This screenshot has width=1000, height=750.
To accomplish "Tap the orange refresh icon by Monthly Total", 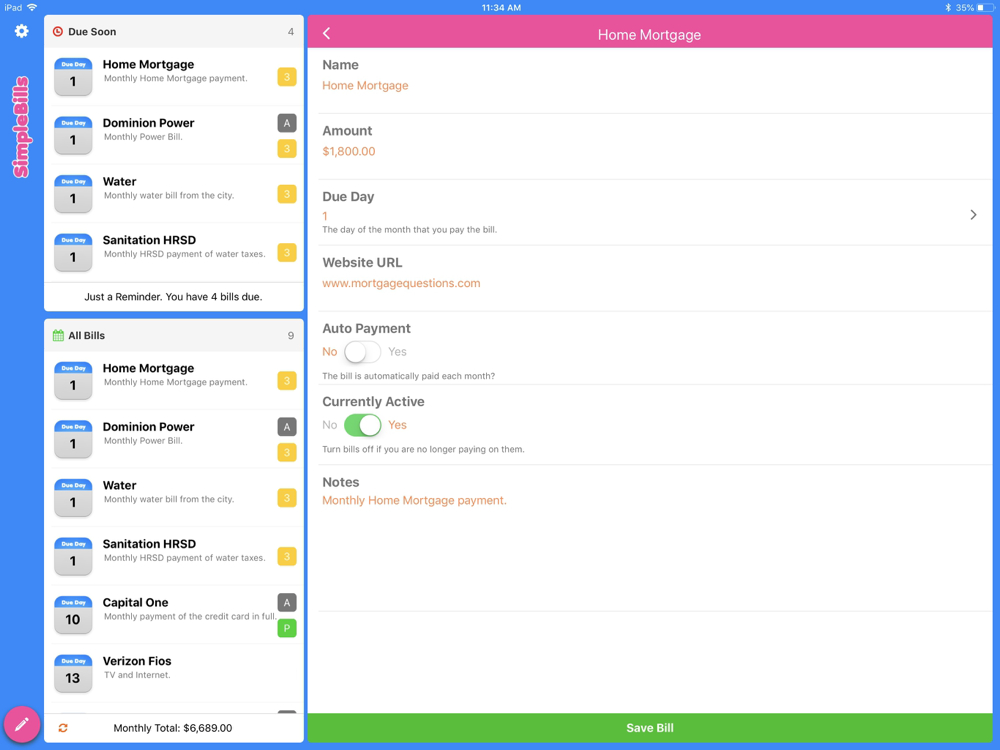I will point(62,728).
